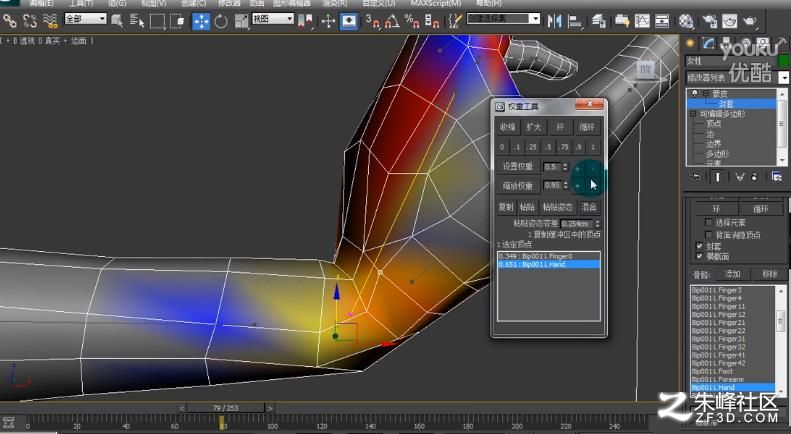Set weight preset .25 in weight tool

[x=532, y=147]
